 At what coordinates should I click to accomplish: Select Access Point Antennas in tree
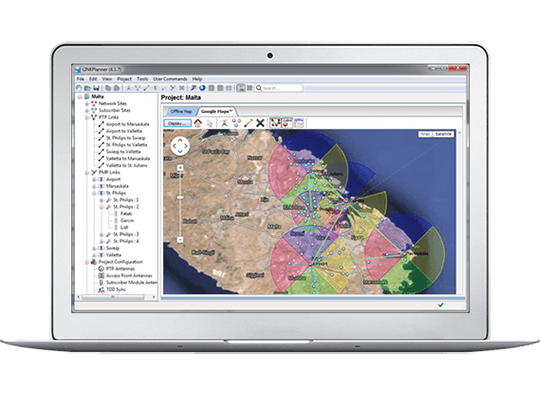coord(129,276)
